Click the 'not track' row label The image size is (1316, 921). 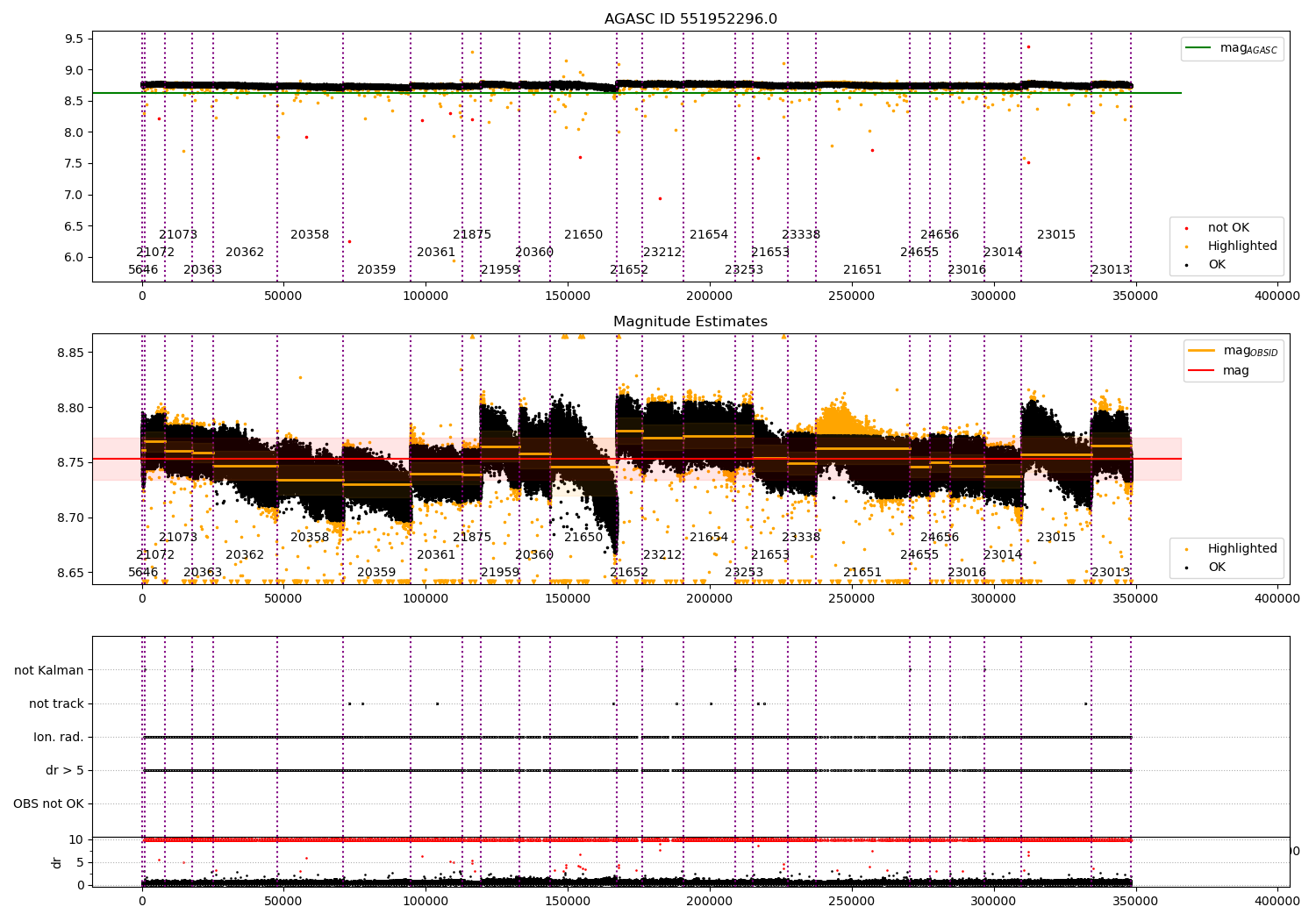click(x=56, y=703)
